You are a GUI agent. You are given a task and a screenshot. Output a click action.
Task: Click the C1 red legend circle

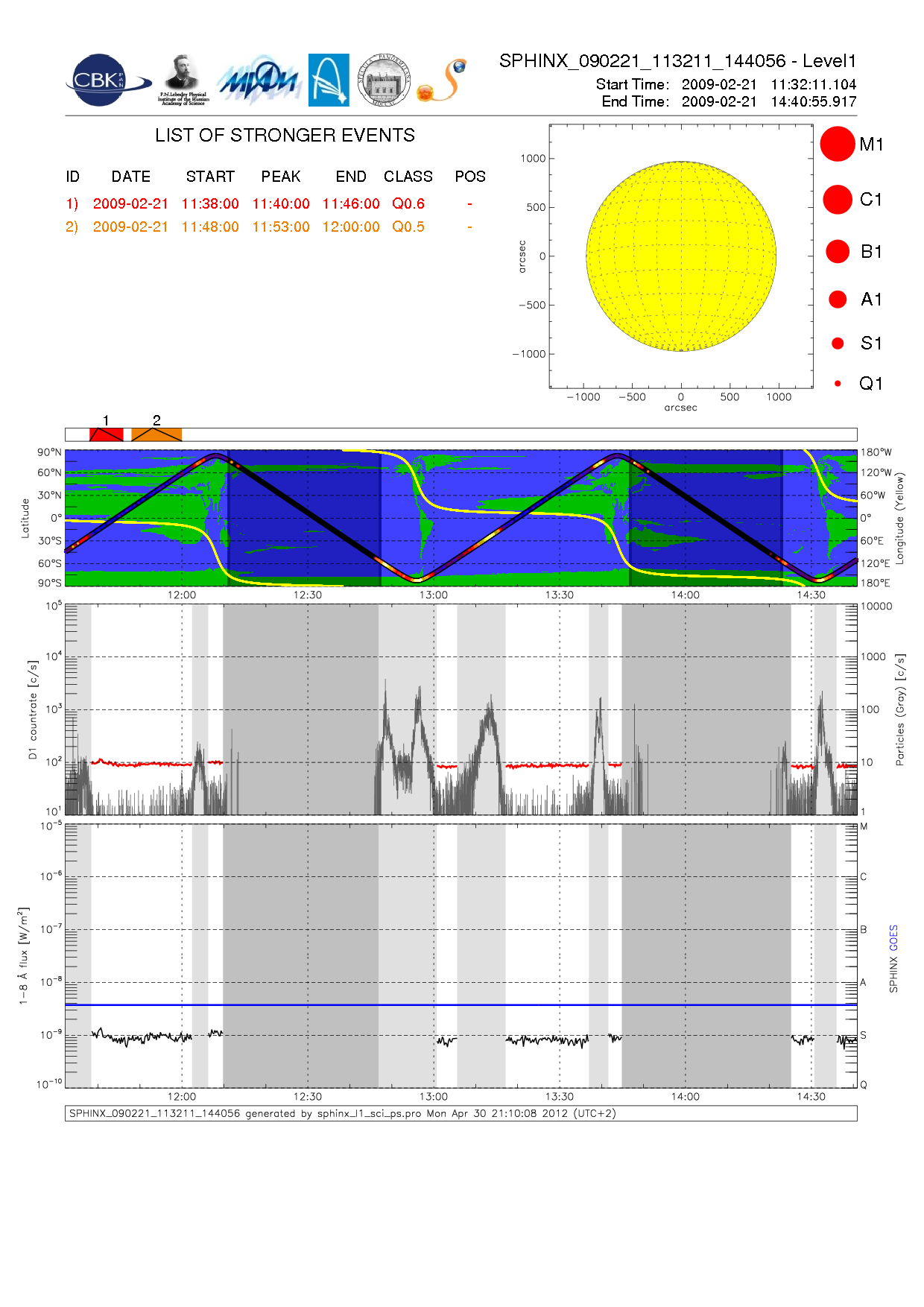point(838,200)
